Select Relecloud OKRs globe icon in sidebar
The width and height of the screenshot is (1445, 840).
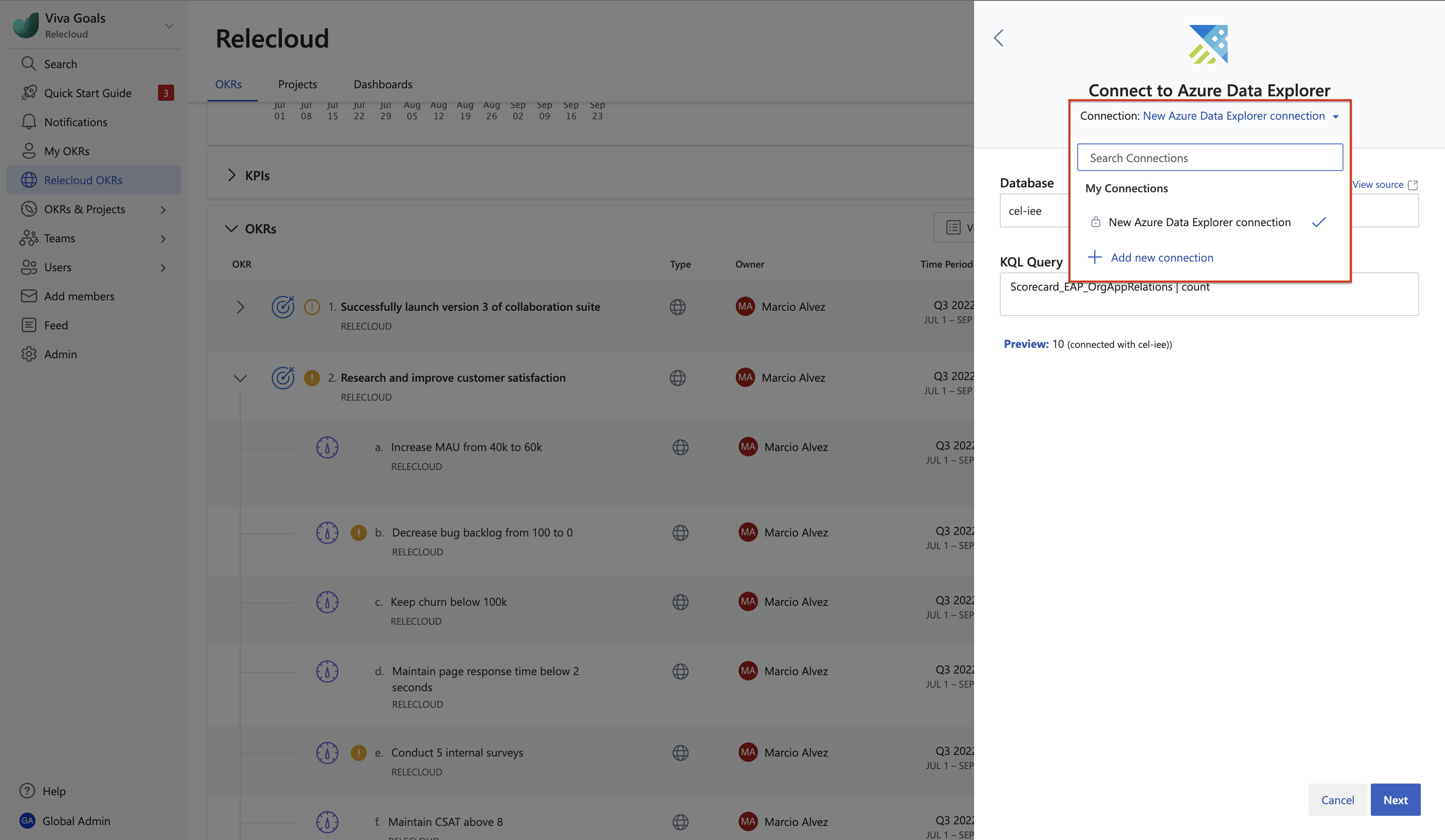[29, 180]
